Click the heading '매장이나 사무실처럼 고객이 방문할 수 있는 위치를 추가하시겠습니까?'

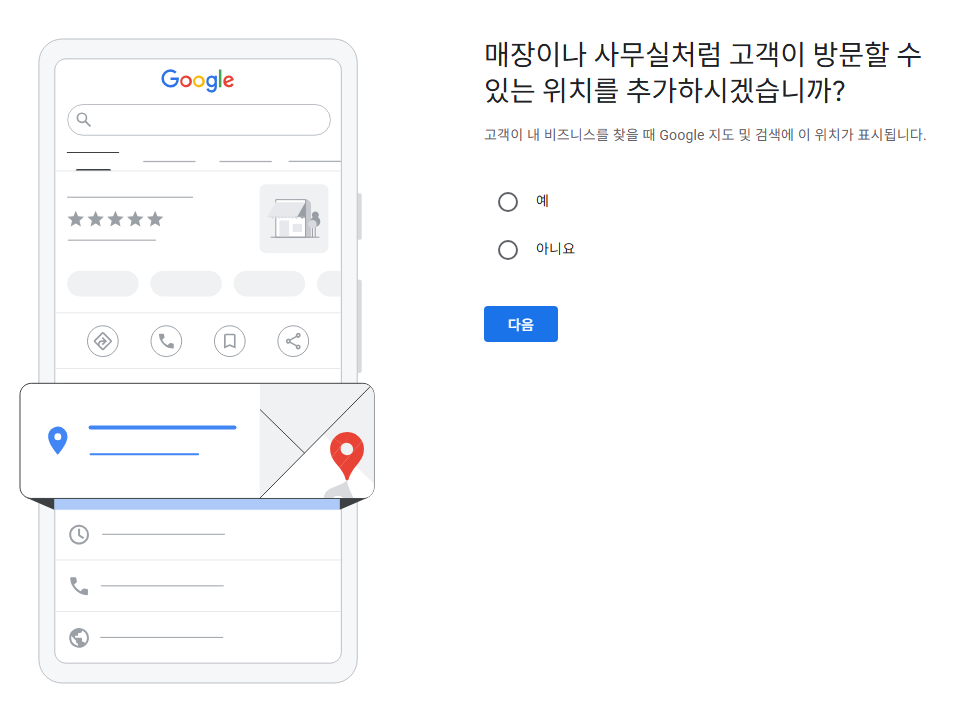point(703,72)
